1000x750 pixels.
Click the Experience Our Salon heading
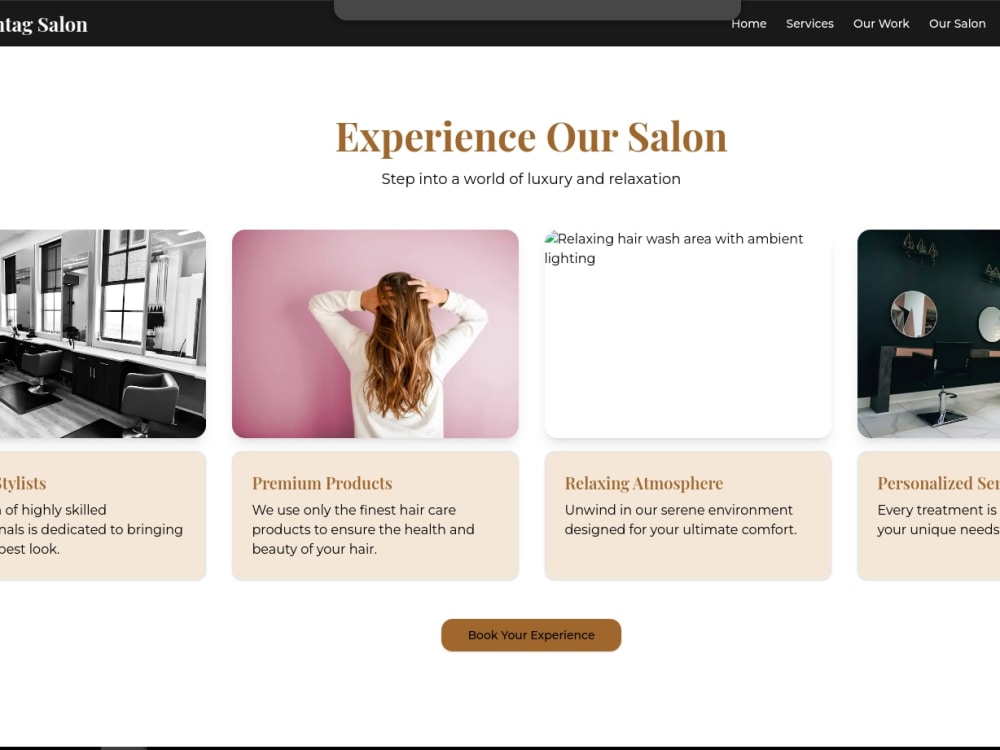pos(531,136)
